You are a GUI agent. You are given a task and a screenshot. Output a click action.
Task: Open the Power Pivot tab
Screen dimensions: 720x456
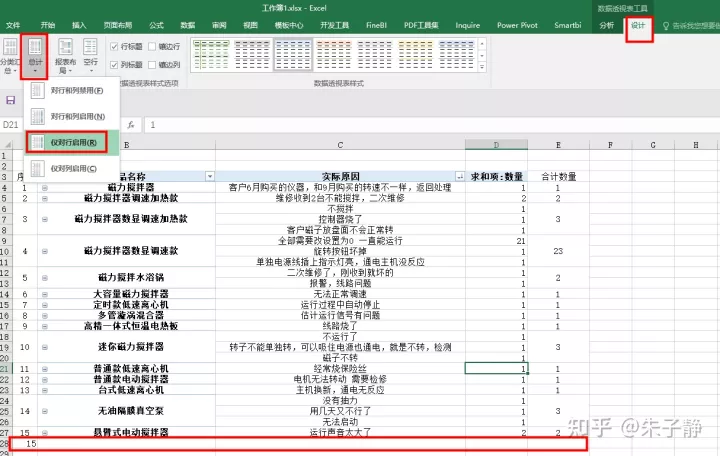pyautogui.click(x=517, y=25)
